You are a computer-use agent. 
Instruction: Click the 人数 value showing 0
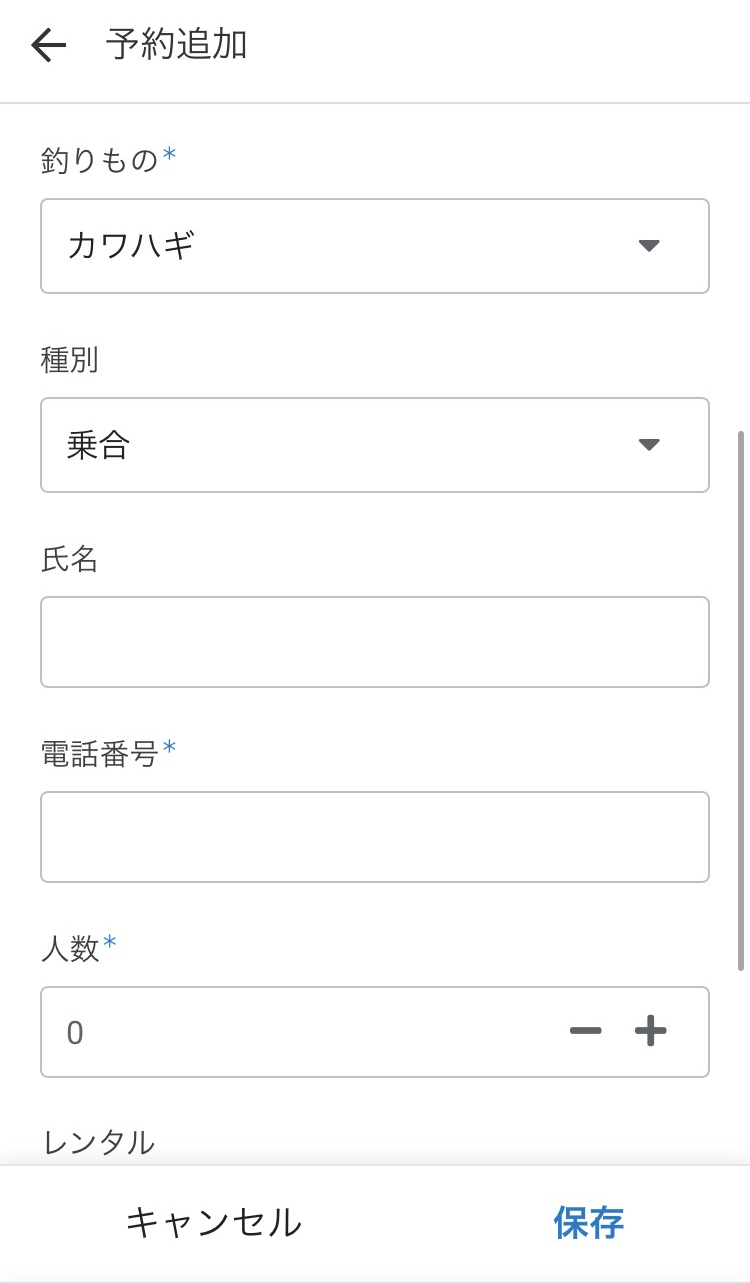click(x=75, y=1032)
